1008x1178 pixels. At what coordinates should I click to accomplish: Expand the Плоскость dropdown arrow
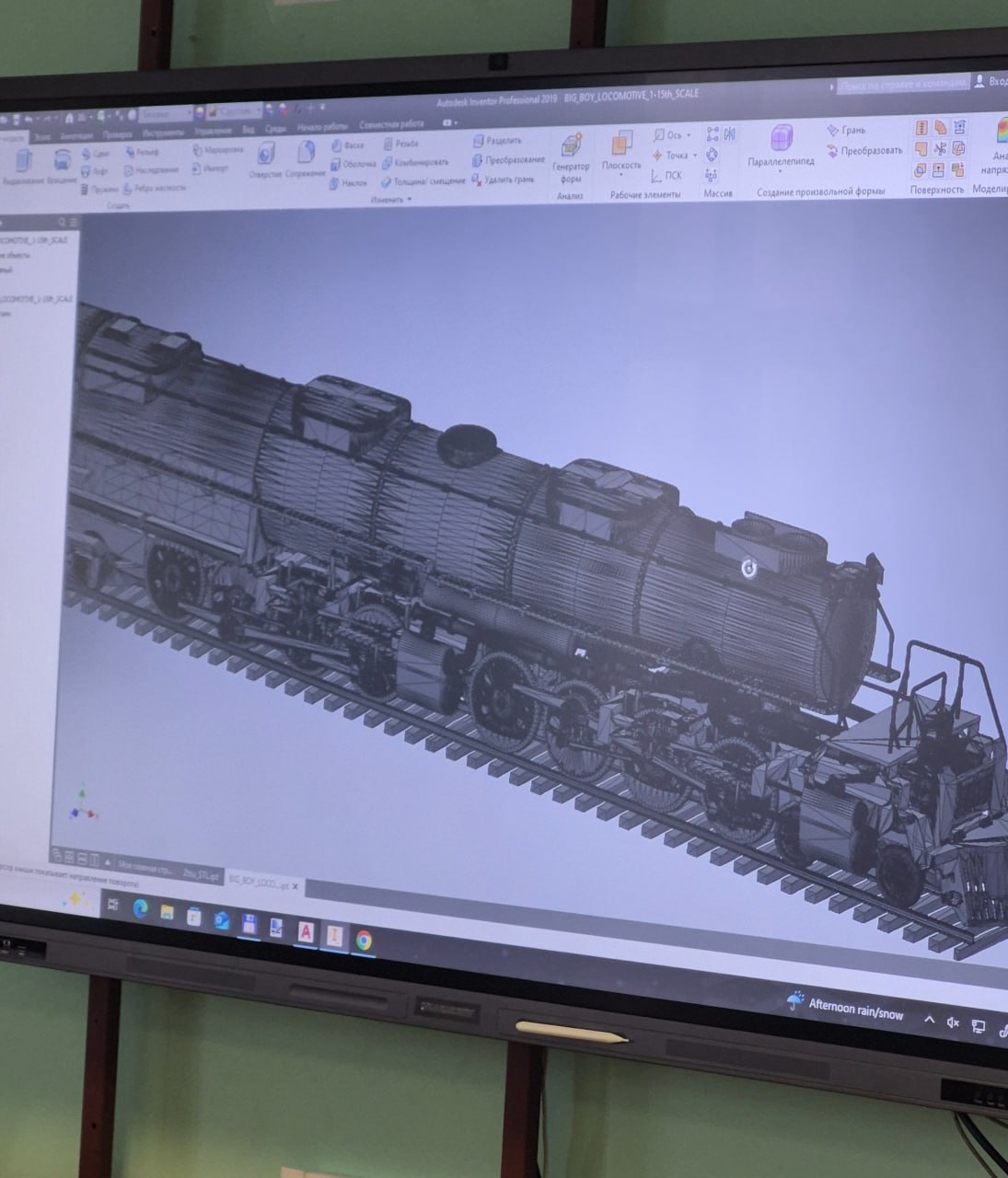click(621, 177)
